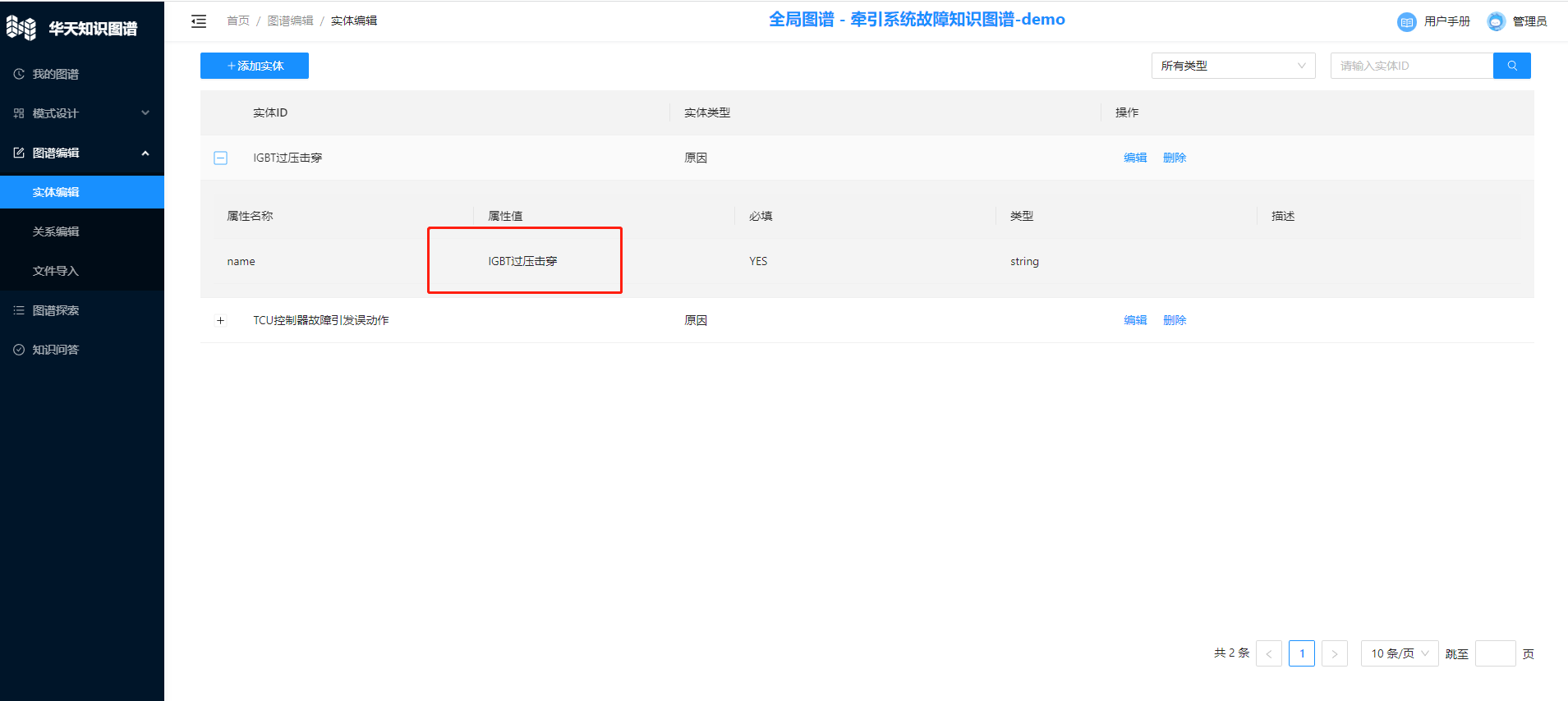Viewport: 1568px width, 701px height.
Task: Click the 知识问答 check-circle icon
Action: pyautogui.click(x=19, y=350)
